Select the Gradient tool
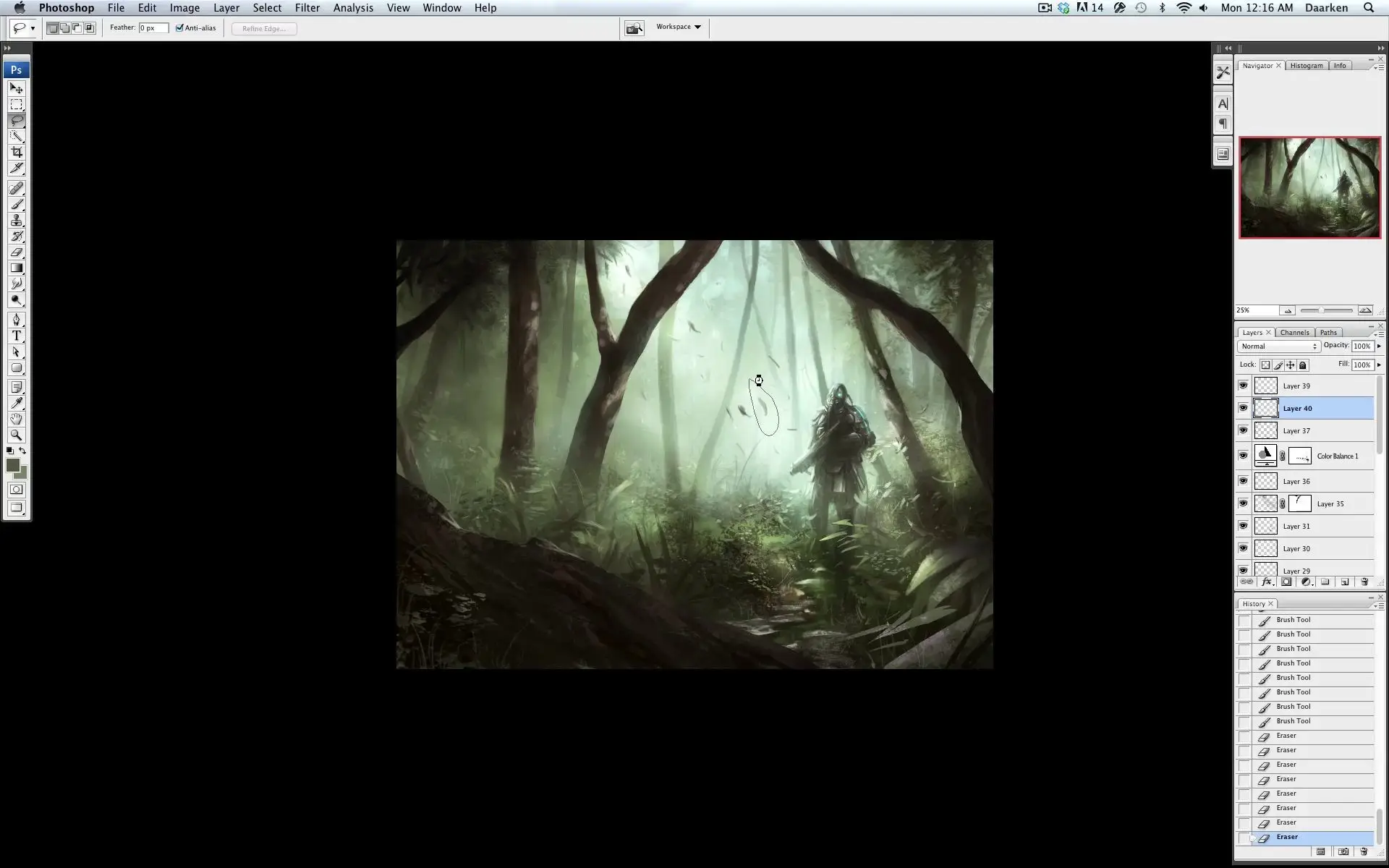 [x=16, y=268]
